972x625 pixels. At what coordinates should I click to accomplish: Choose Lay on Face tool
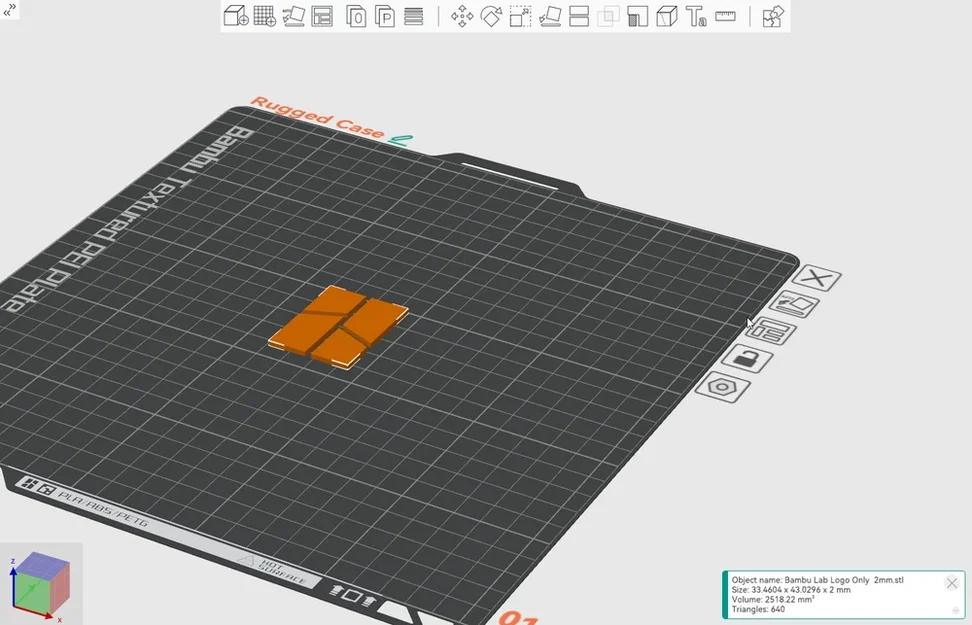point(550,16)
